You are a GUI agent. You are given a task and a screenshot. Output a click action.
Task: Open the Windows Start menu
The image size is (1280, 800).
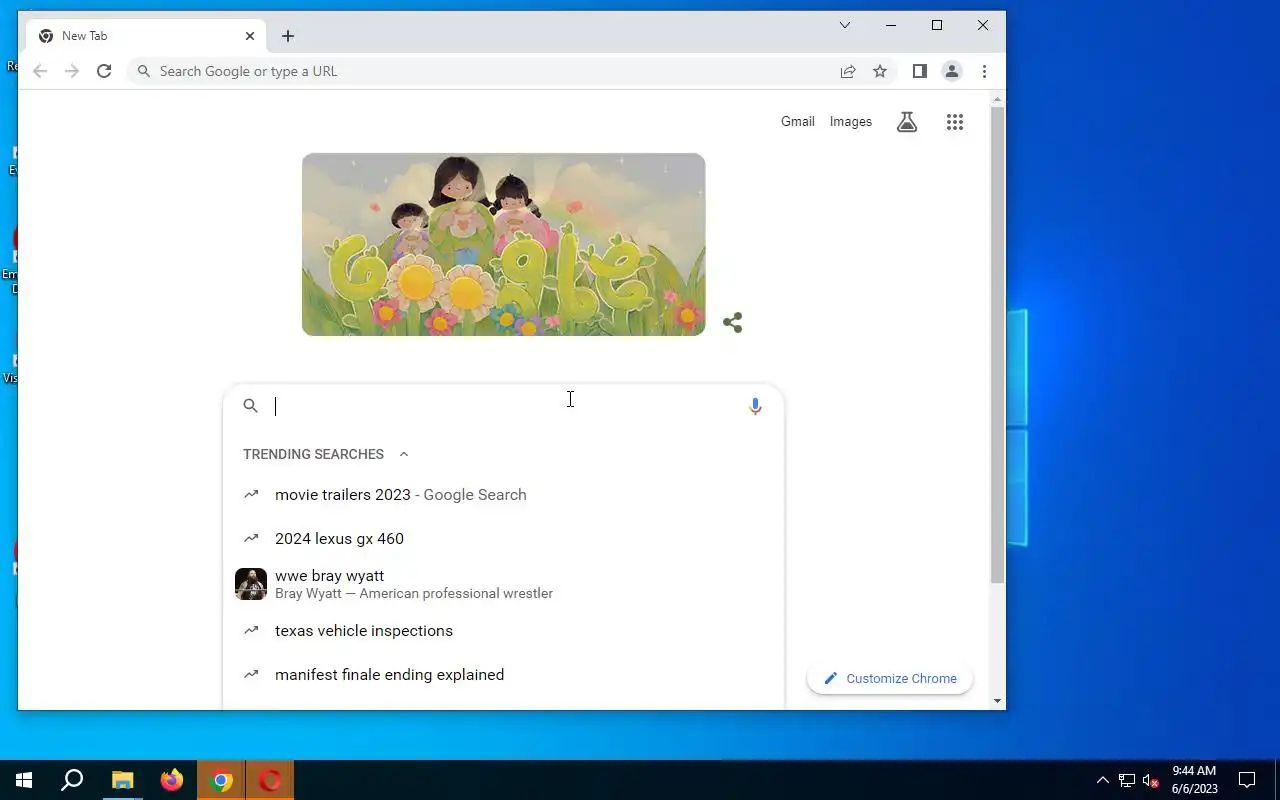pos(24,780)
